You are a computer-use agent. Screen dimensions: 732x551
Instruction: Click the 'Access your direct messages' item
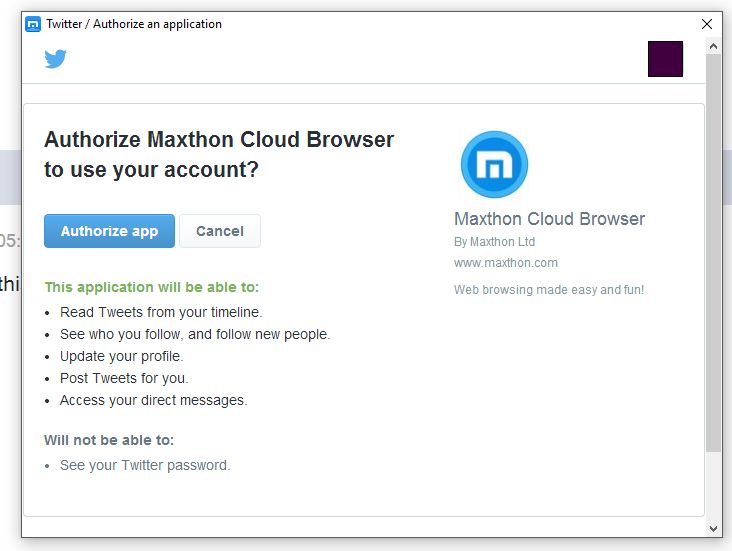coord(154,400)
